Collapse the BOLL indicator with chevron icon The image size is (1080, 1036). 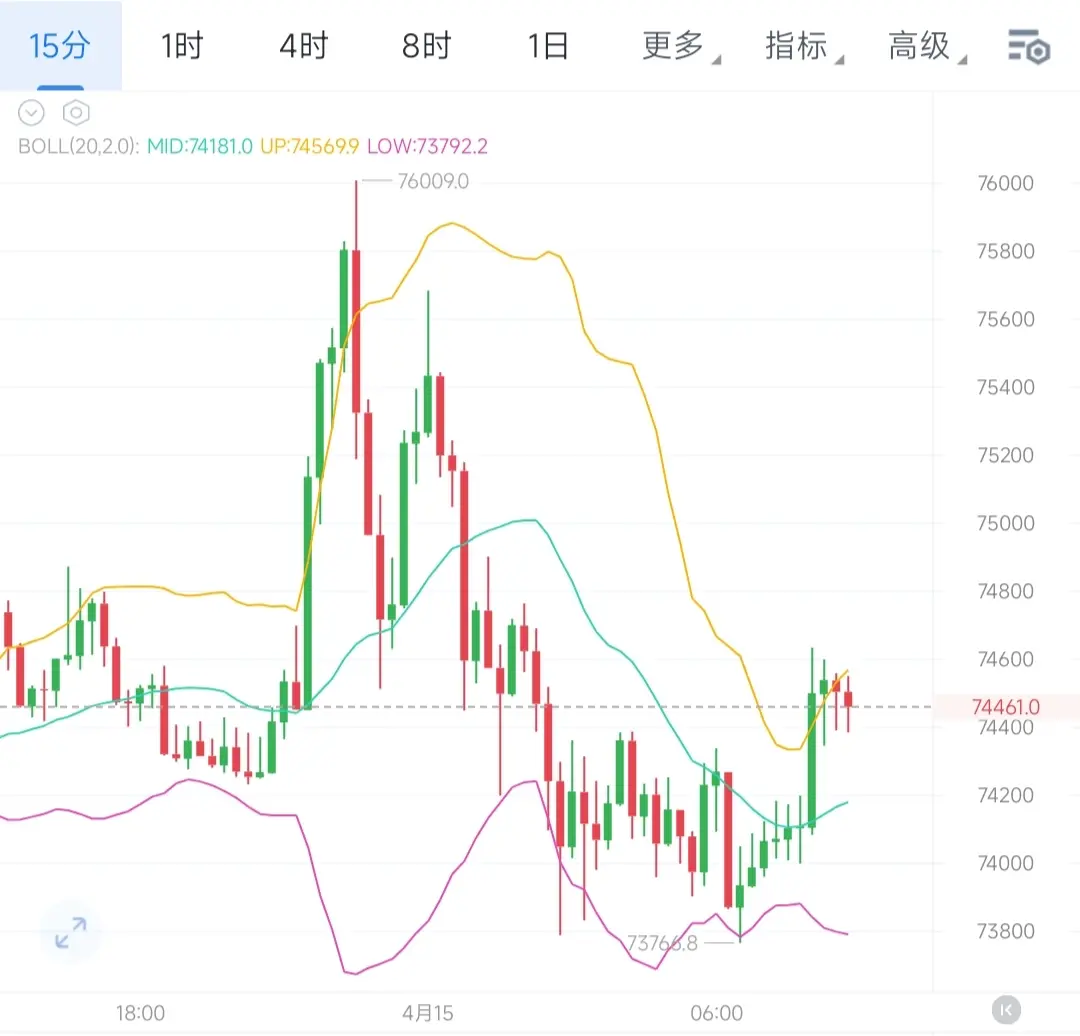(31, 112)
